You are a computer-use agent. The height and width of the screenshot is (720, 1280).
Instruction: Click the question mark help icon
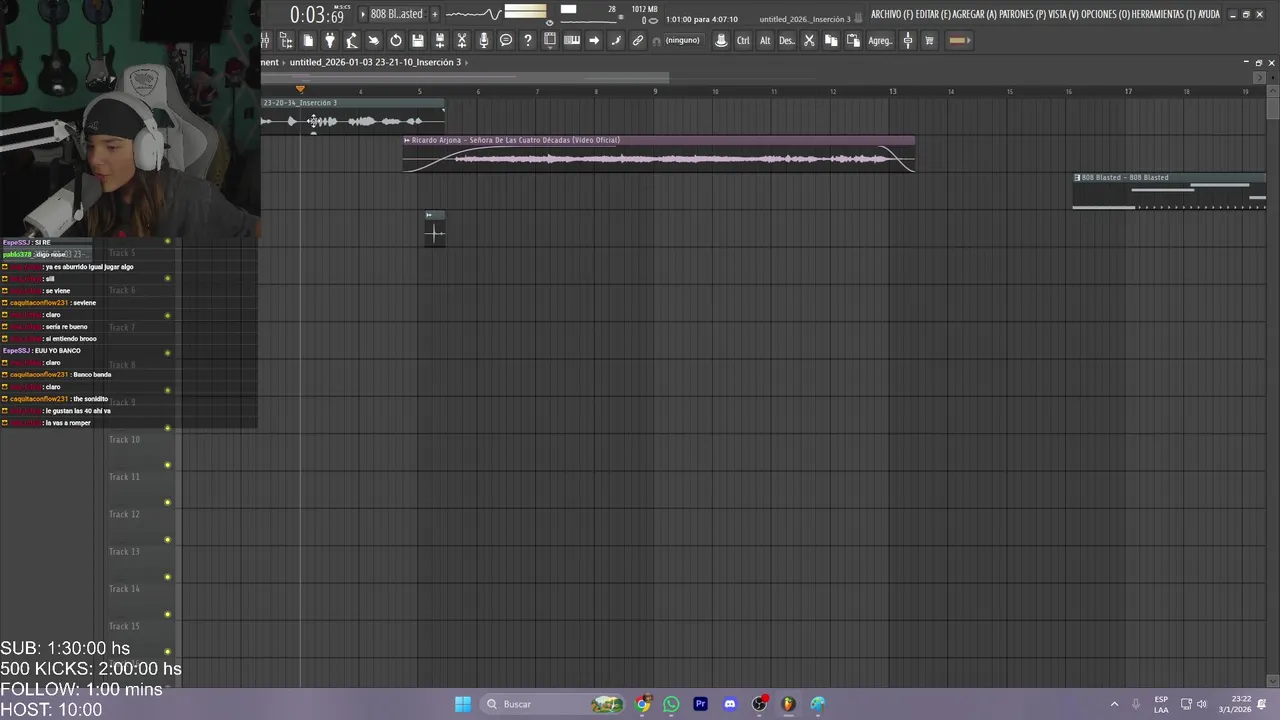[x=528, y=40]
